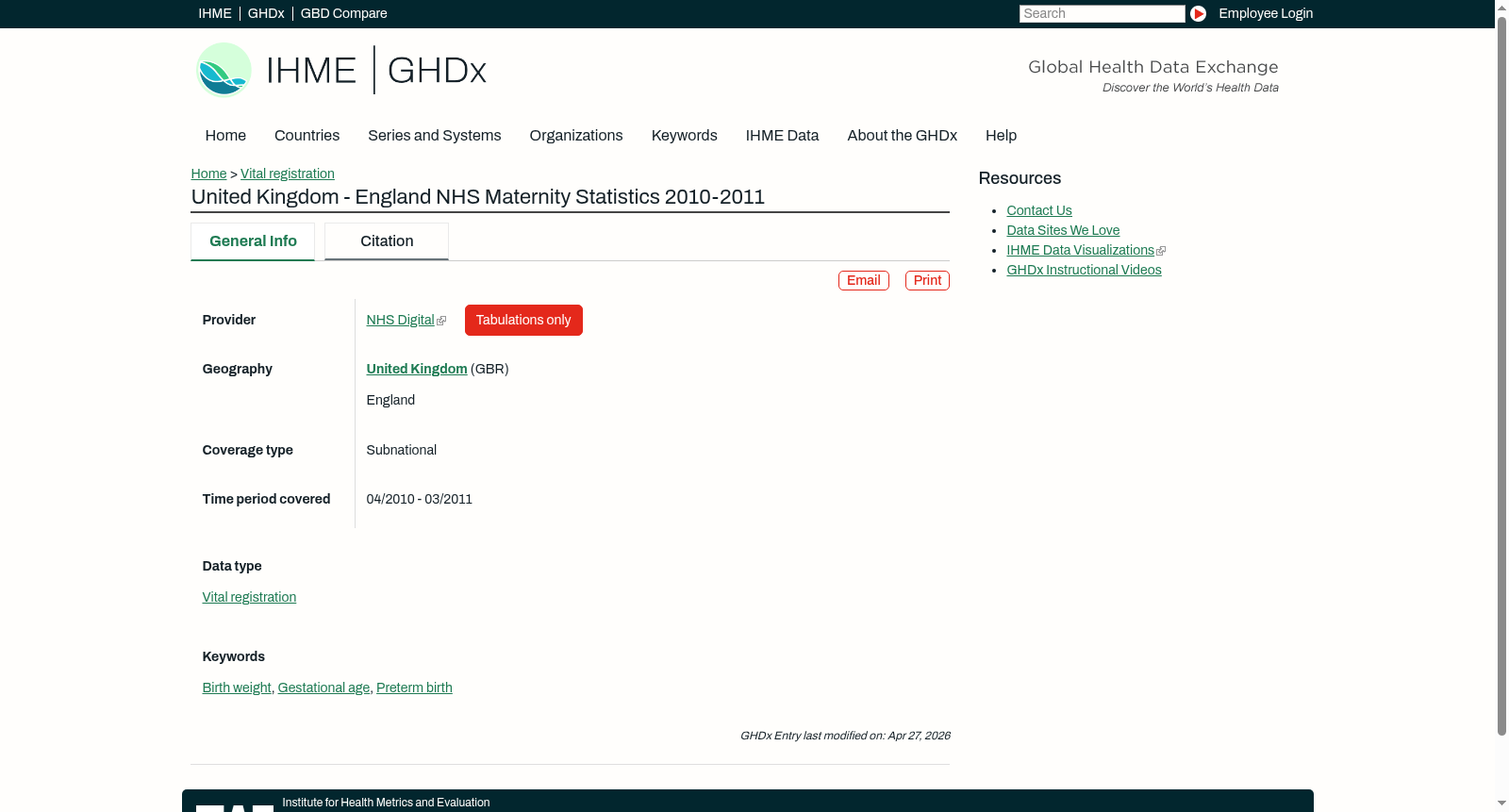This screenshot has width=1509, height=812.
Task: Click 'GHDx Entry last modified on: Apr 27, 2026'
Action: [x=845, y=736]
